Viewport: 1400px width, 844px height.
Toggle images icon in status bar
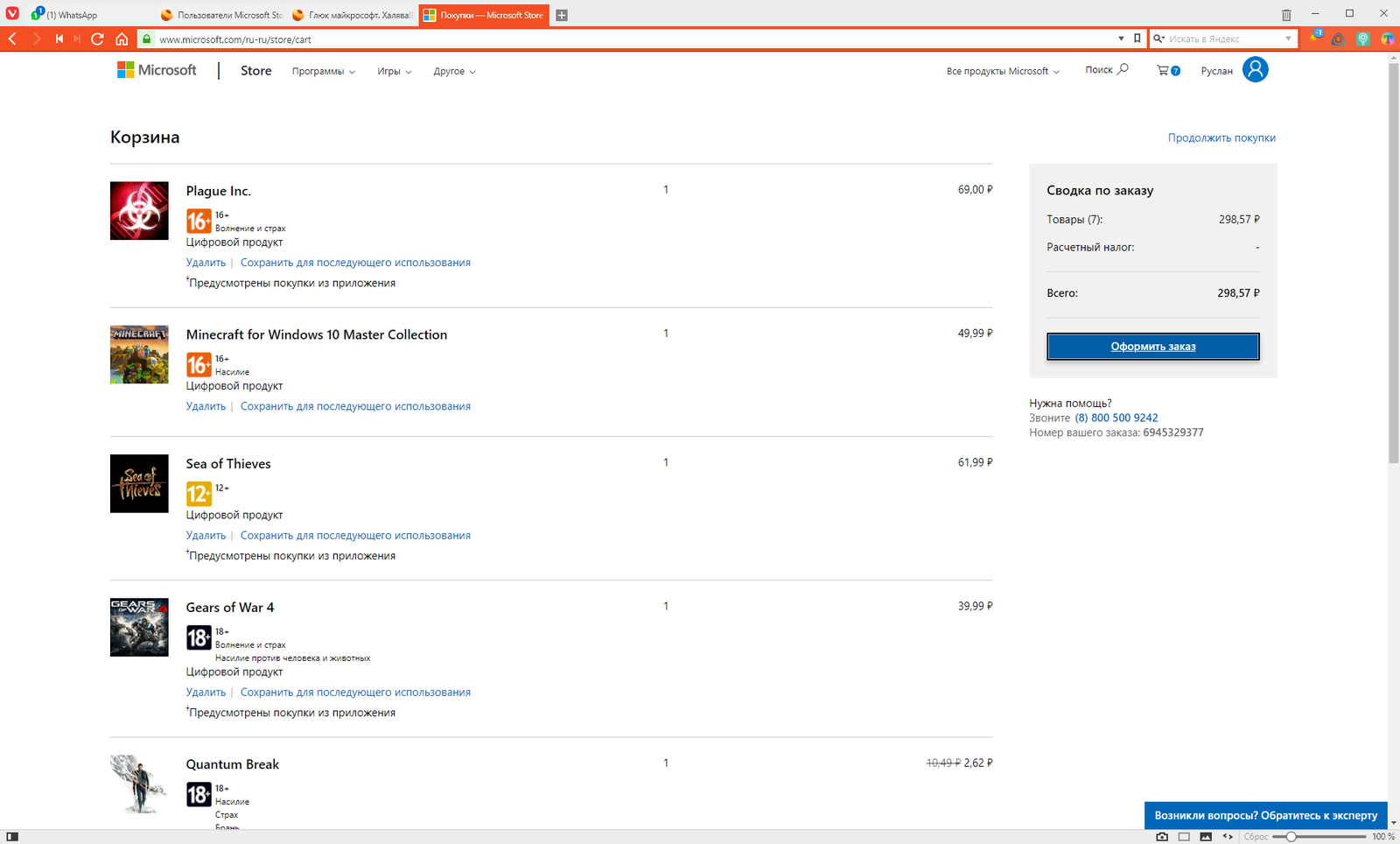1206,836
